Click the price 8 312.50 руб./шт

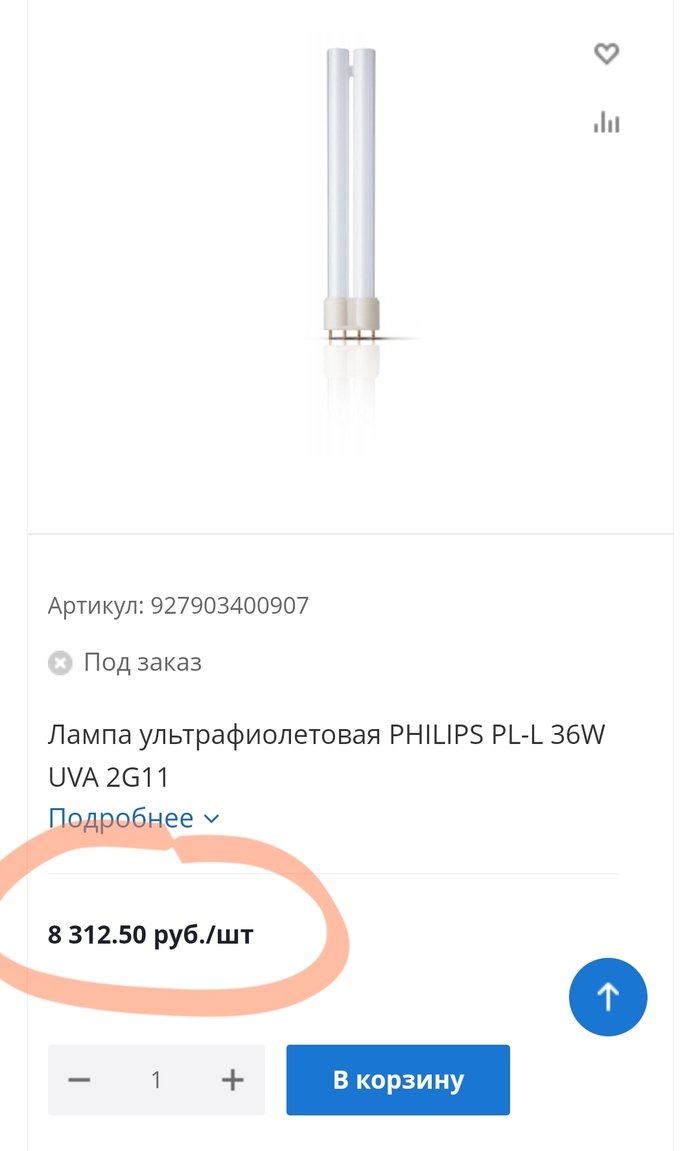(x=150, y=934)
